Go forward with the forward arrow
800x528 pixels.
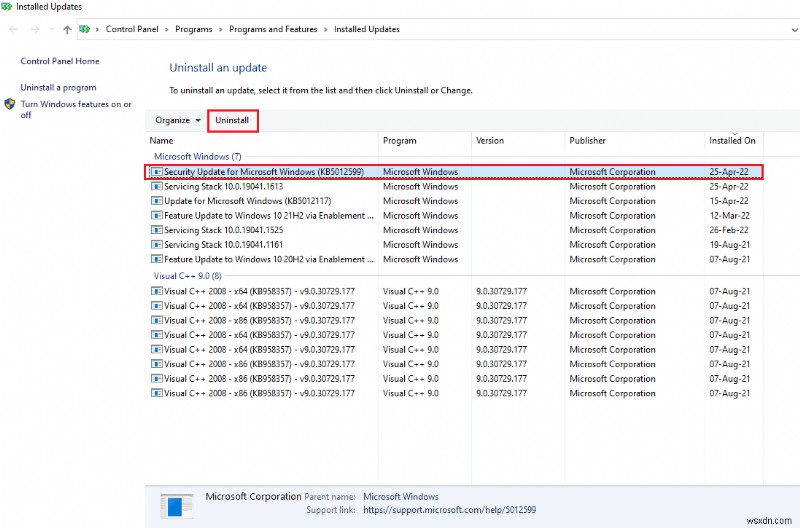click(x=35, y=30)
